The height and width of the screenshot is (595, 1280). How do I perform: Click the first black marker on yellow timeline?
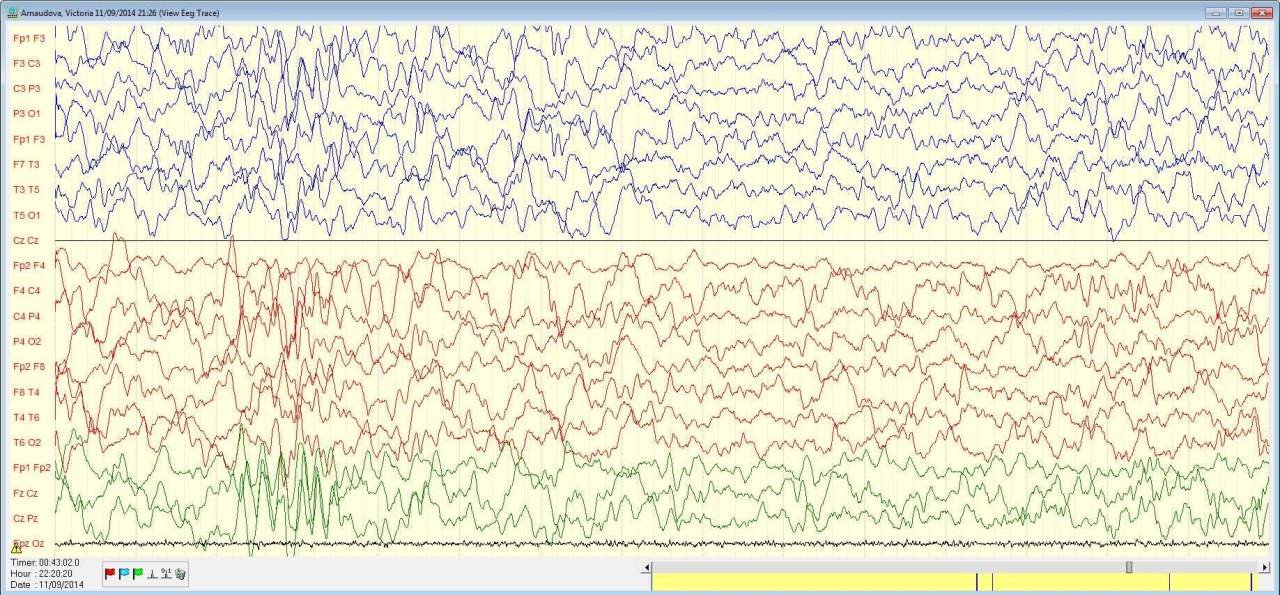977,582
